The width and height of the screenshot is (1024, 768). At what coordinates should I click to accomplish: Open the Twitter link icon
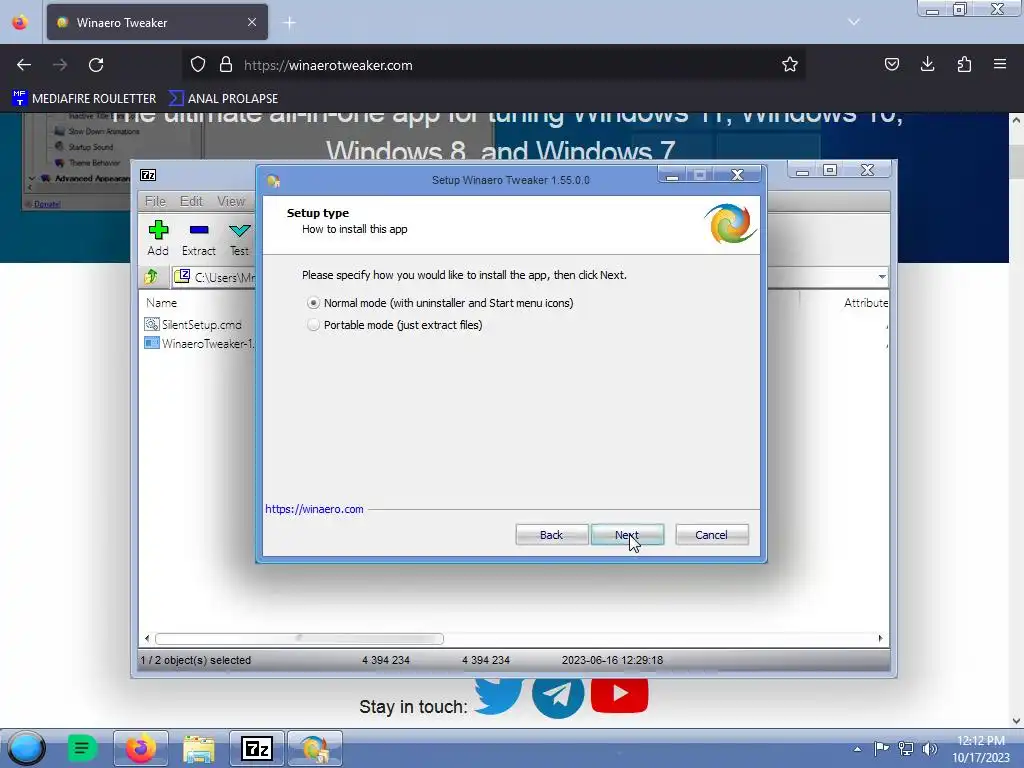[x=498, y=695]
